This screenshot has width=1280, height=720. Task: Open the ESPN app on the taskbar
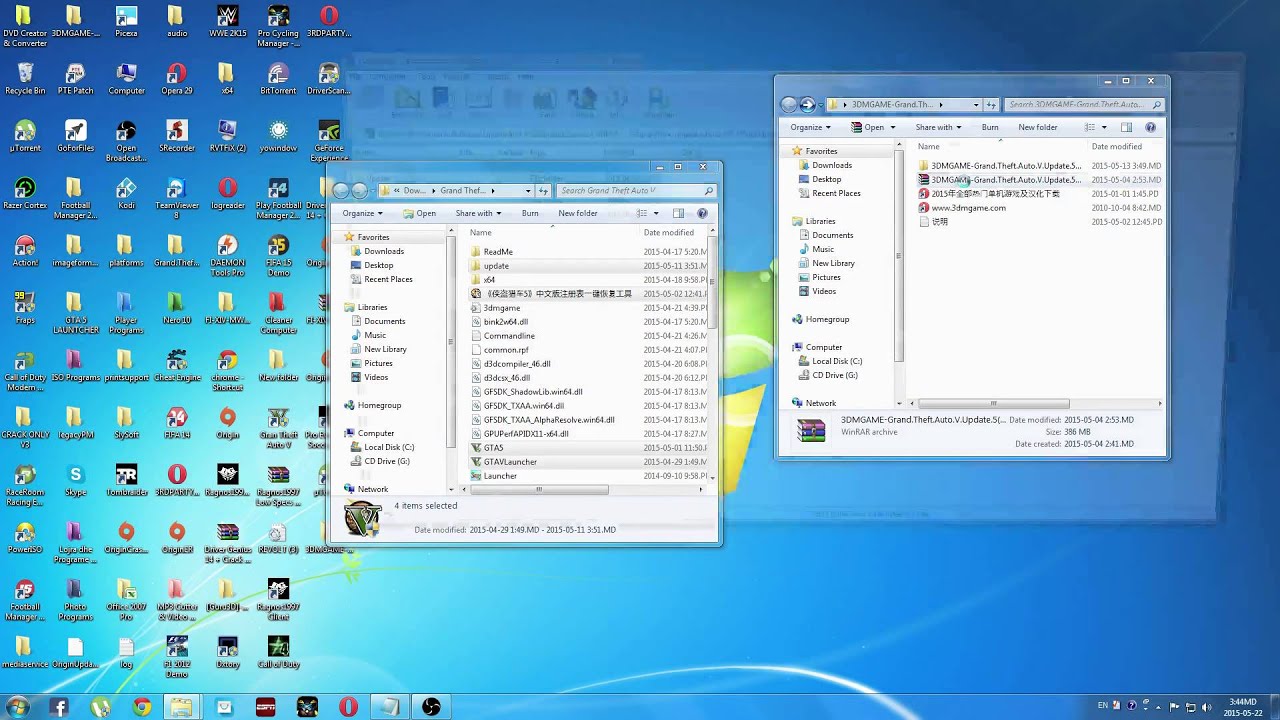point(265,707)
